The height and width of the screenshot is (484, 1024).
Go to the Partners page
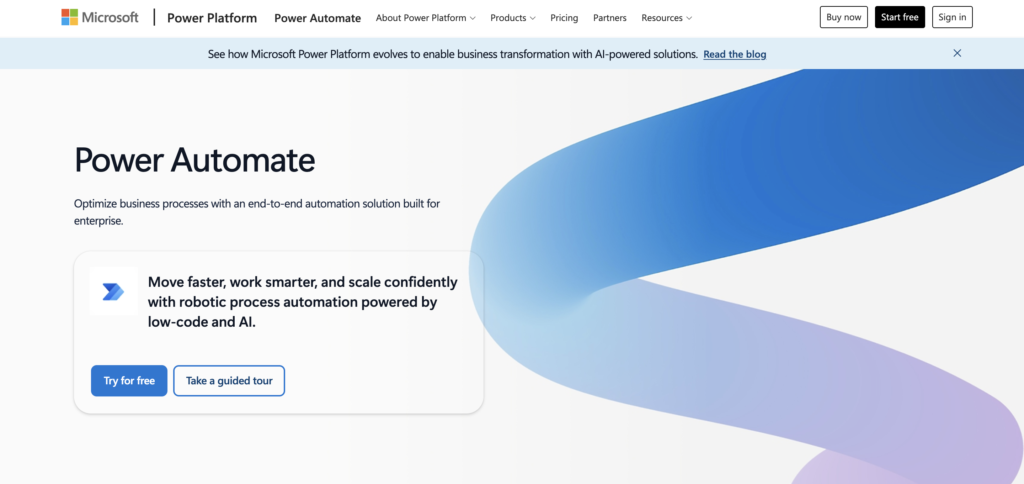pos(609,18)
